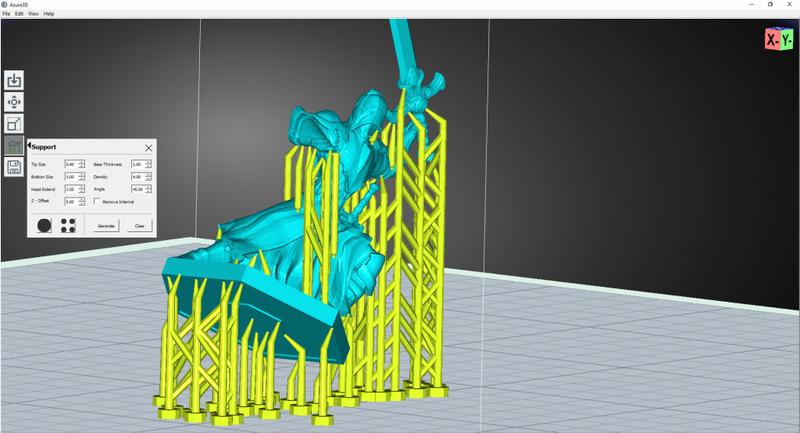Open the View menu
The width and height of the screenshot is (800, 433).
tap(32, 14)
